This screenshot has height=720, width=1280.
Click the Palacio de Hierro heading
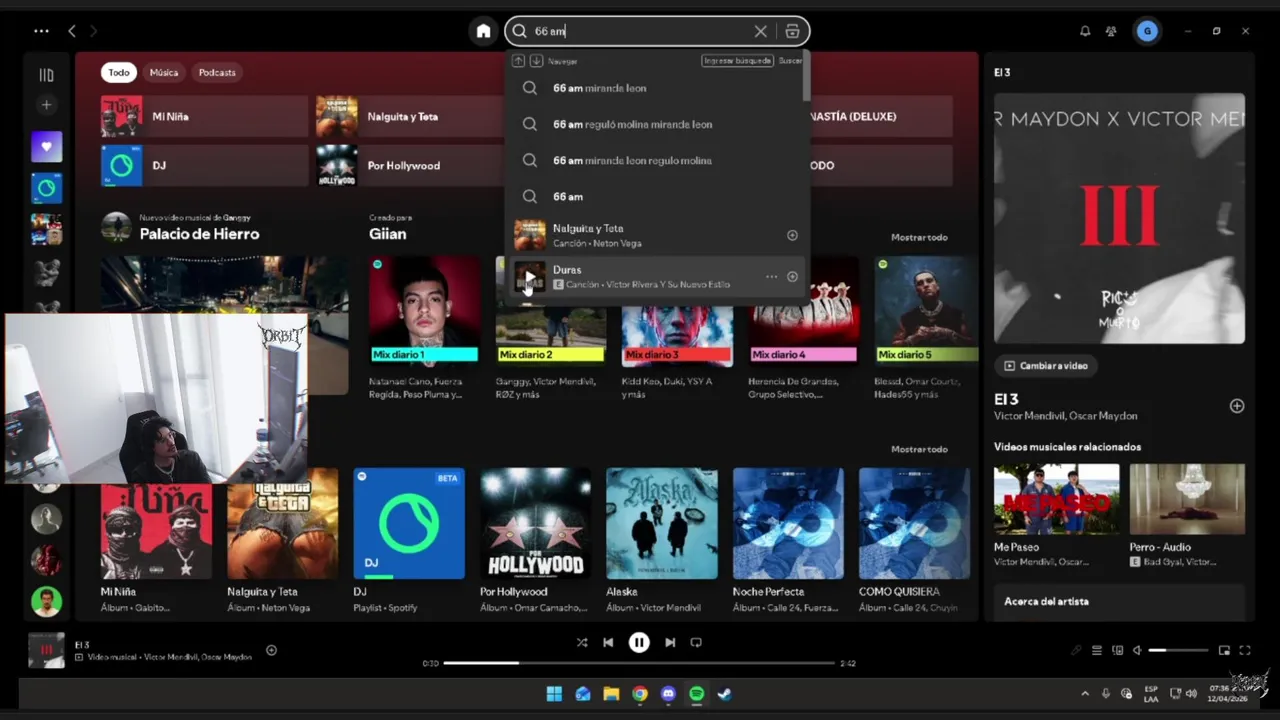[199, 234]
